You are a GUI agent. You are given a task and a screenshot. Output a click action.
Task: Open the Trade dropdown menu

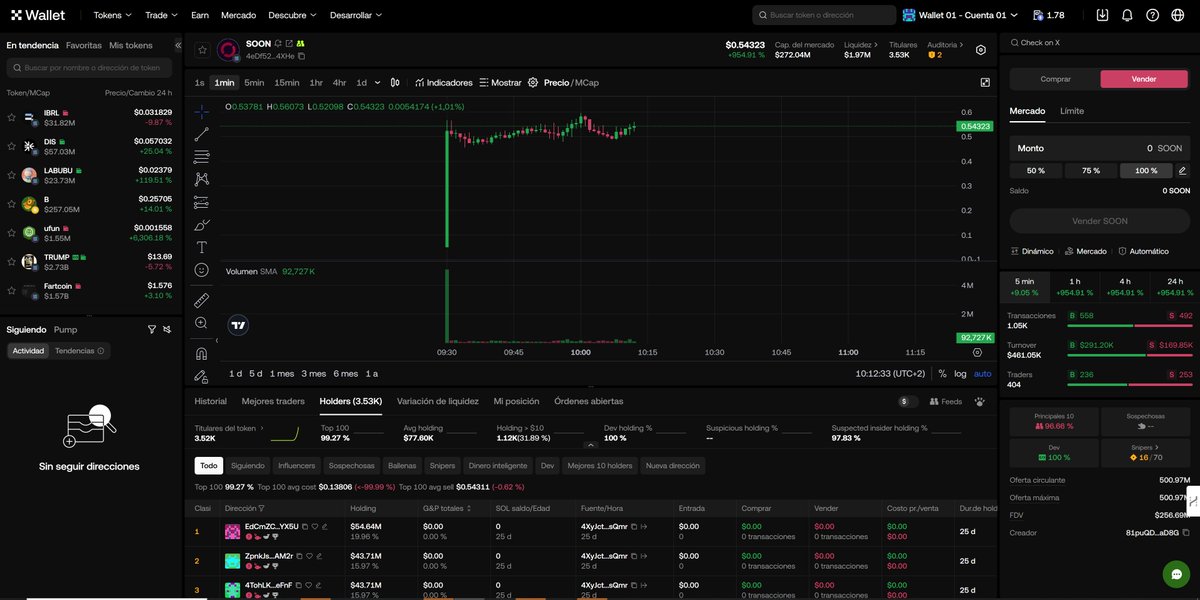(161, 15)
